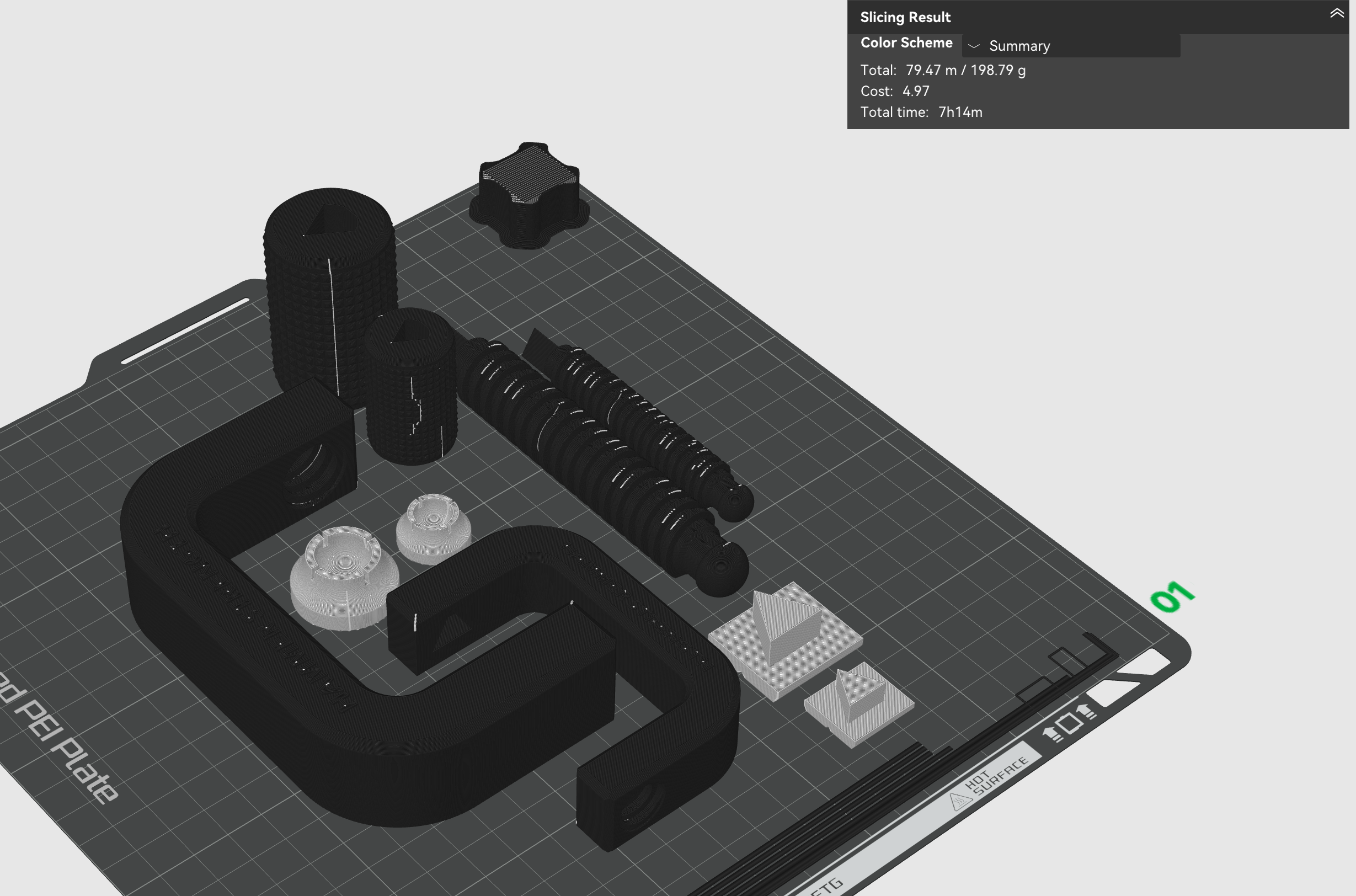This screenshot has width=1356, height=896.
Task: Open the Summary color scheme dropdown
Action: coord(1019,46)
